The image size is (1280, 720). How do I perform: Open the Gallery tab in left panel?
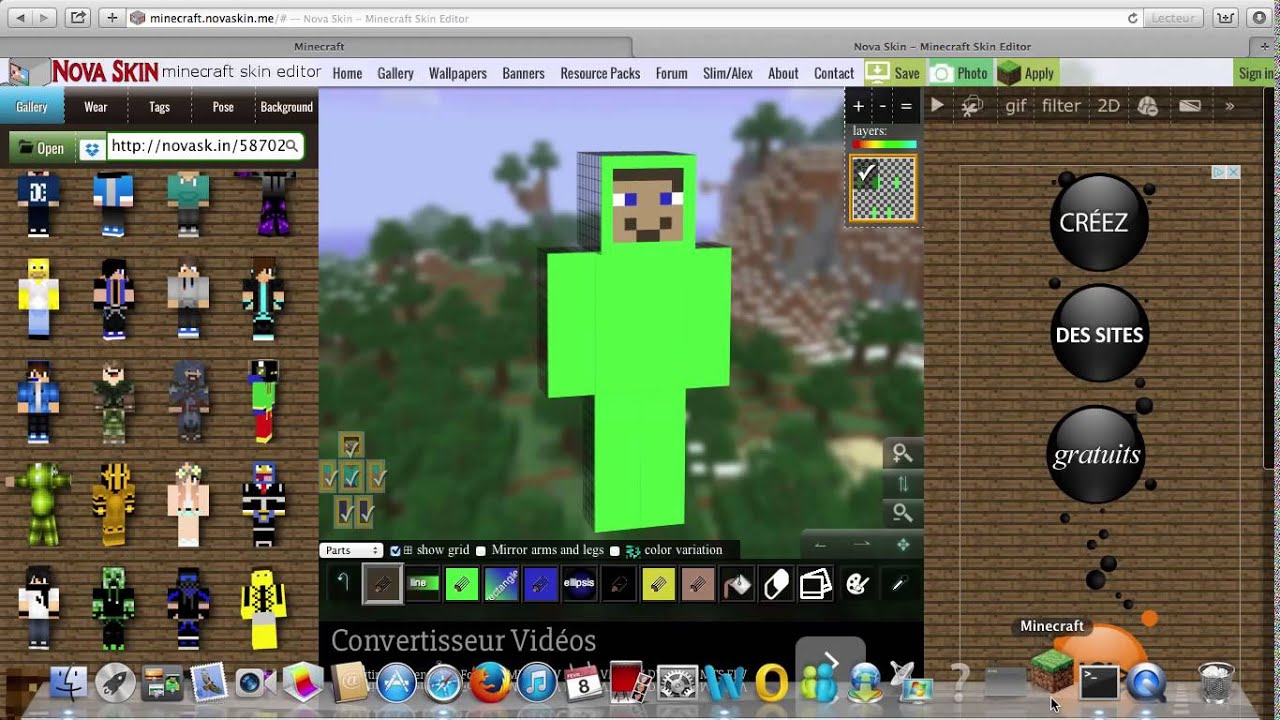tap(32, 107)
